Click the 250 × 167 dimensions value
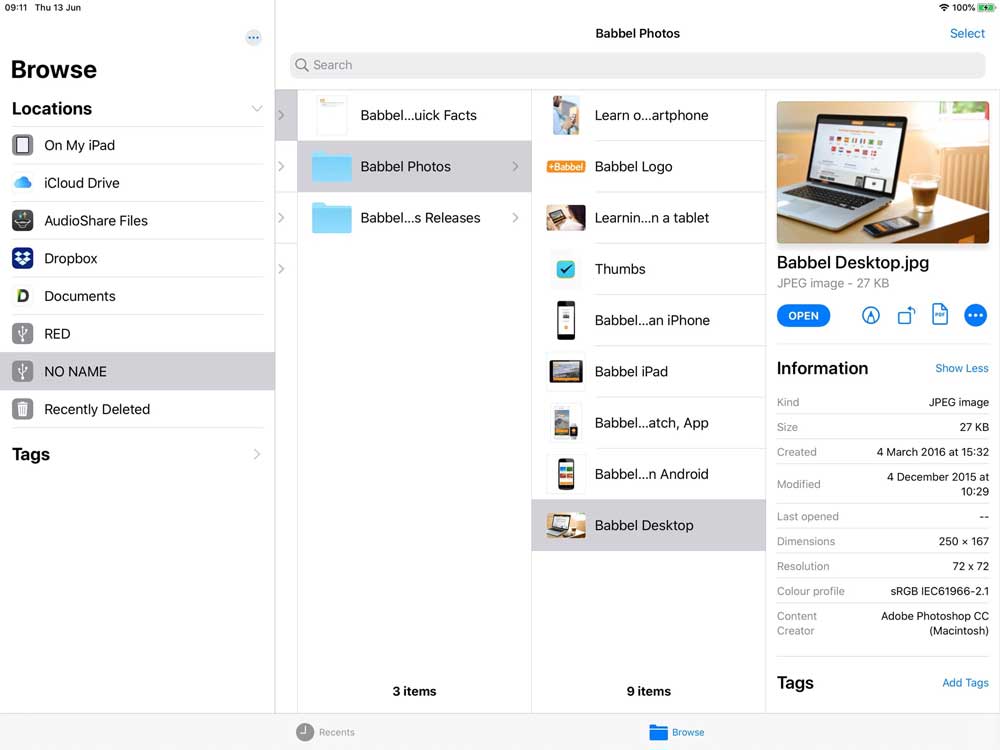1000x750 pixels. coord(964,541)
